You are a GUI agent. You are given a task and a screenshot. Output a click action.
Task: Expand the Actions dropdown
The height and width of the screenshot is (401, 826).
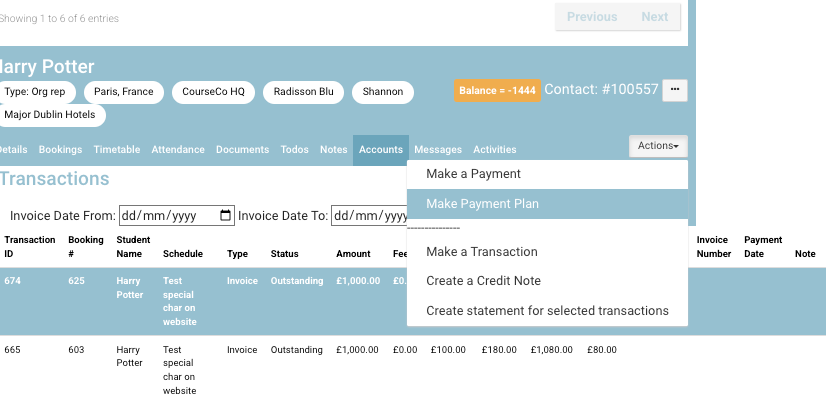point(658,146)
